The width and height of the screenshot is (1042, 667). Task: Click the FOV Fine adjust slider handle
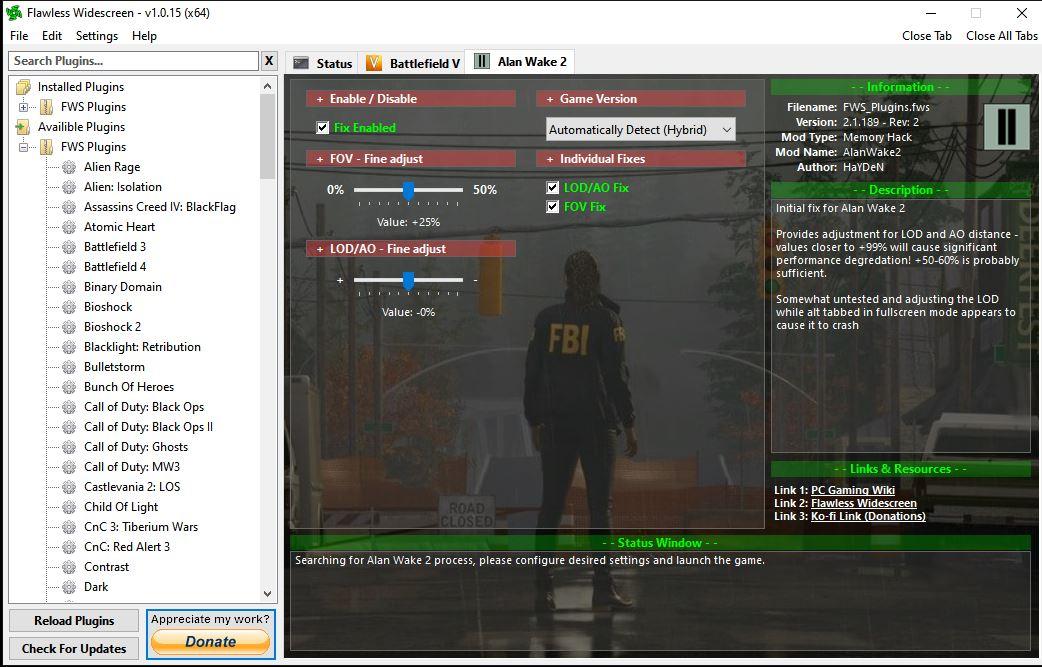[408, 190]
